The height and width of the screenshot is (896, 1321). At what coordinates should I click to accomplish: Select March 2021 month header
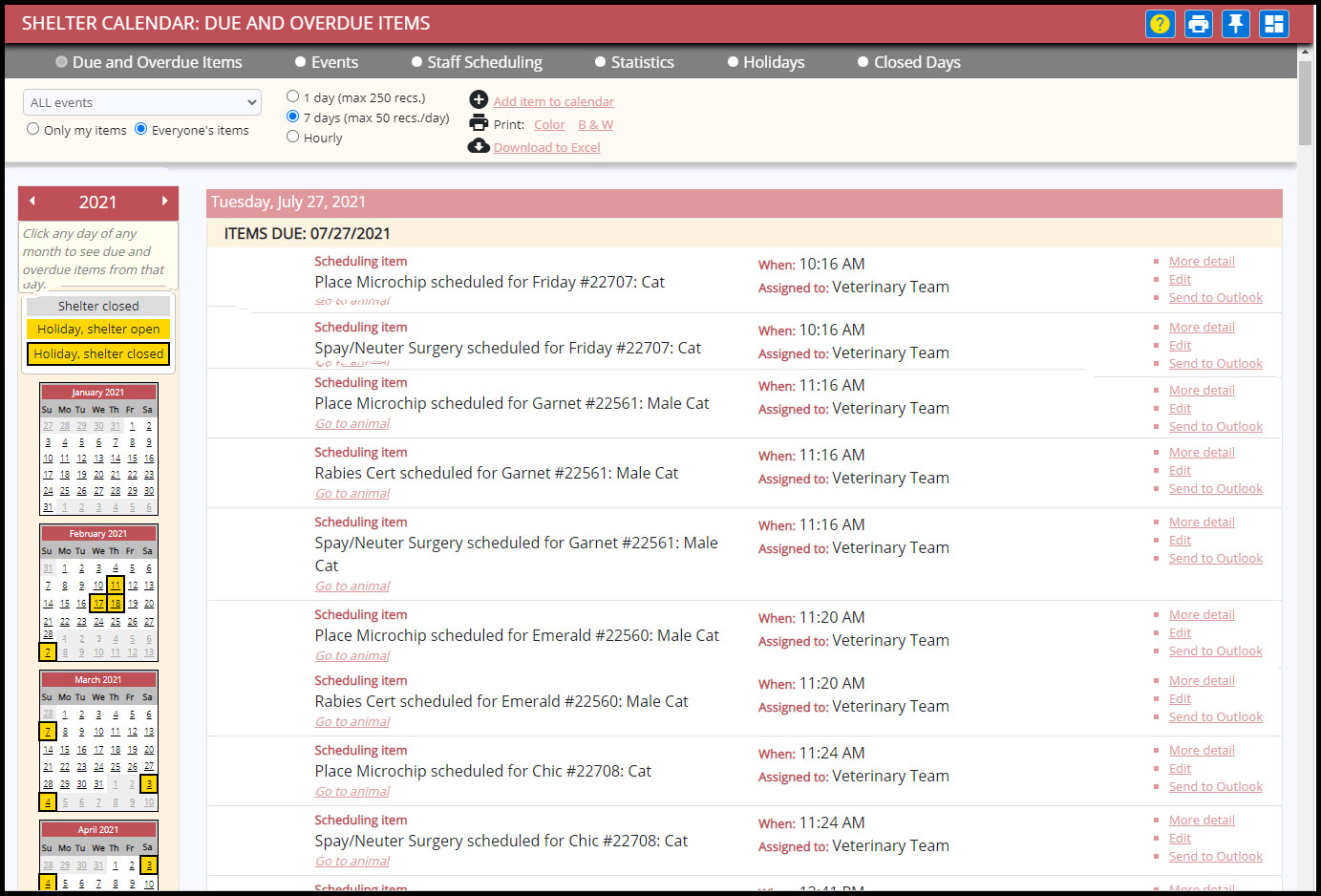(x=98, y=679)
